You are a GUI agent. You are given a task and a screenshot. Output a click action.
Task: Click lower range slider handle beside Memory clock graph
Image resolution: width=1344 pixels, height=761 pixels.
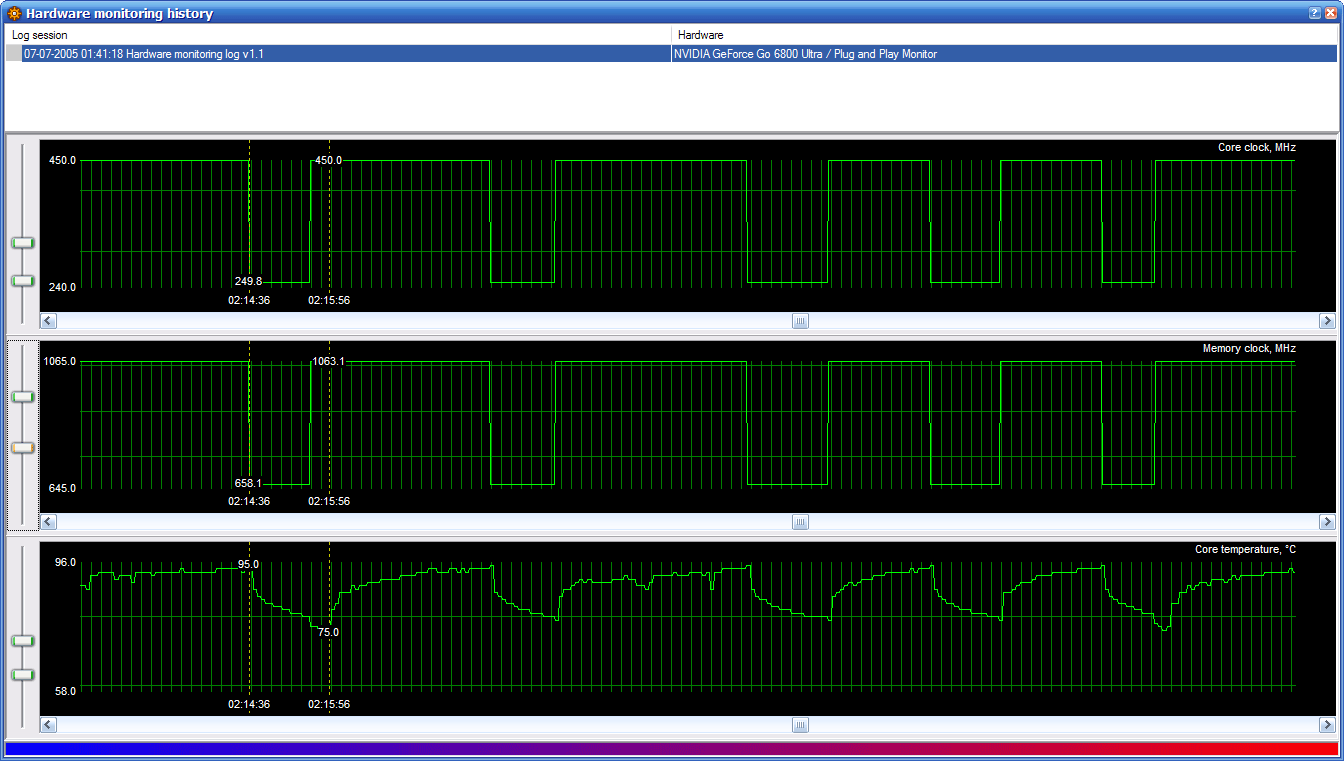click(22, 448)
